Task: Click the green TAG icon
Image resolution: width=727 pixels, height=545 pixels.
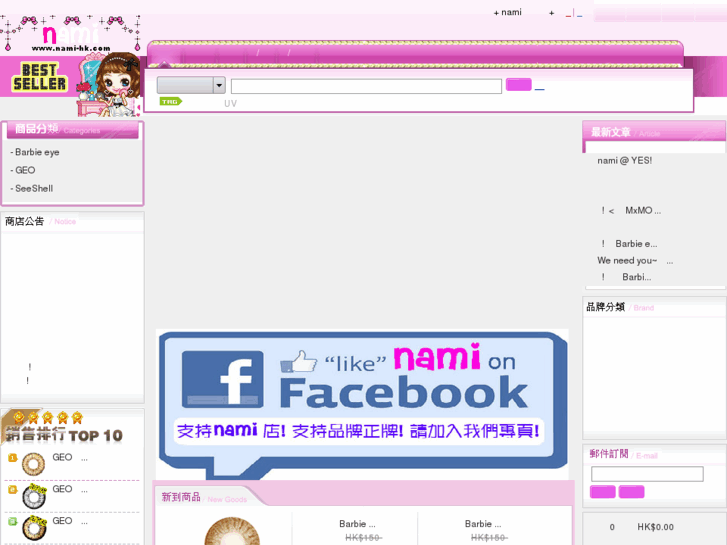Action: [171, 101]
